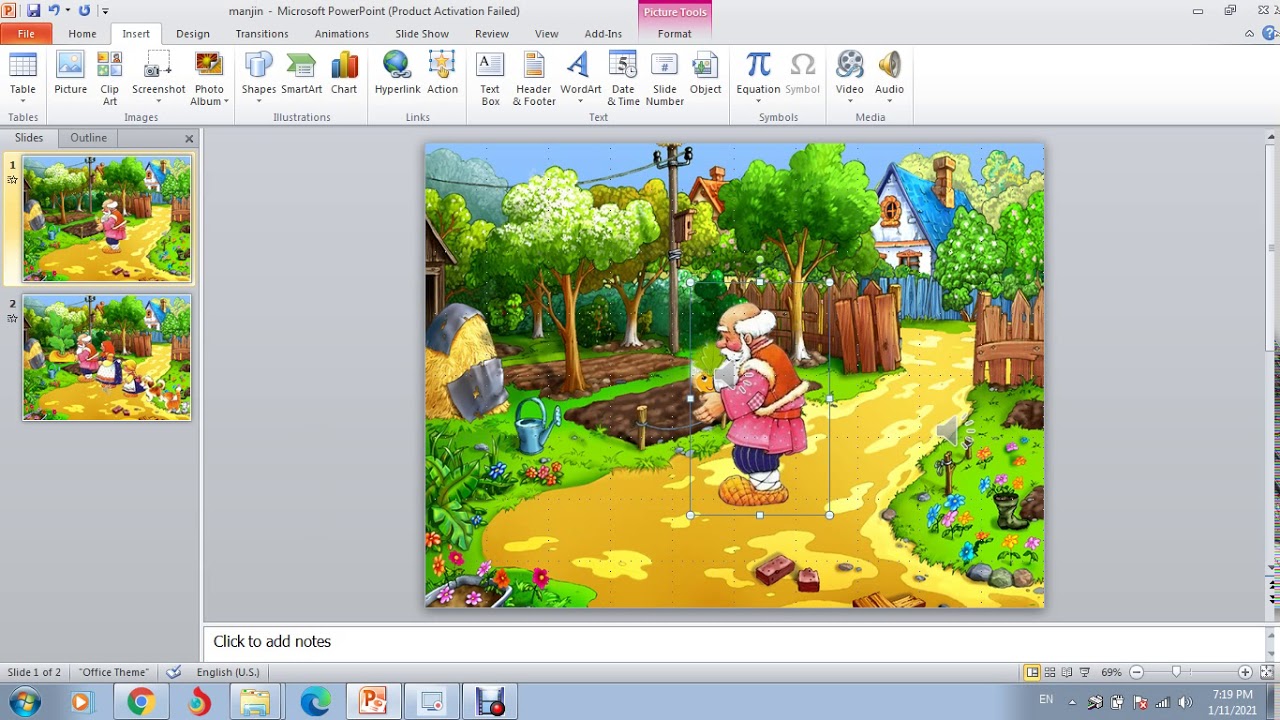Image resolution: width=1280 pixels, height=720 pixels.
Task: Insert a Text Box
Action: click(x=490, y=78)
